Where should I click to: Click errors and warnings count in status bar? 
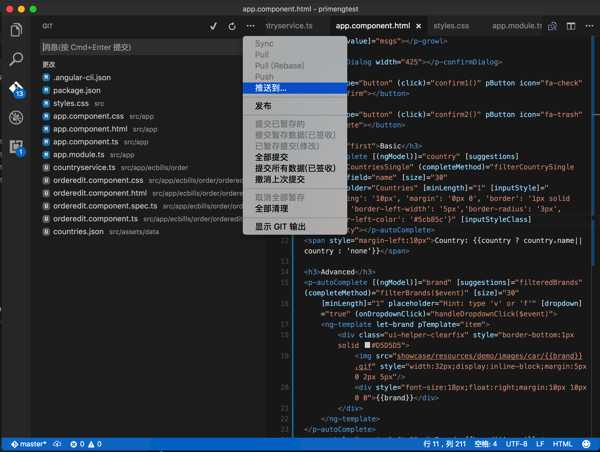86,444
